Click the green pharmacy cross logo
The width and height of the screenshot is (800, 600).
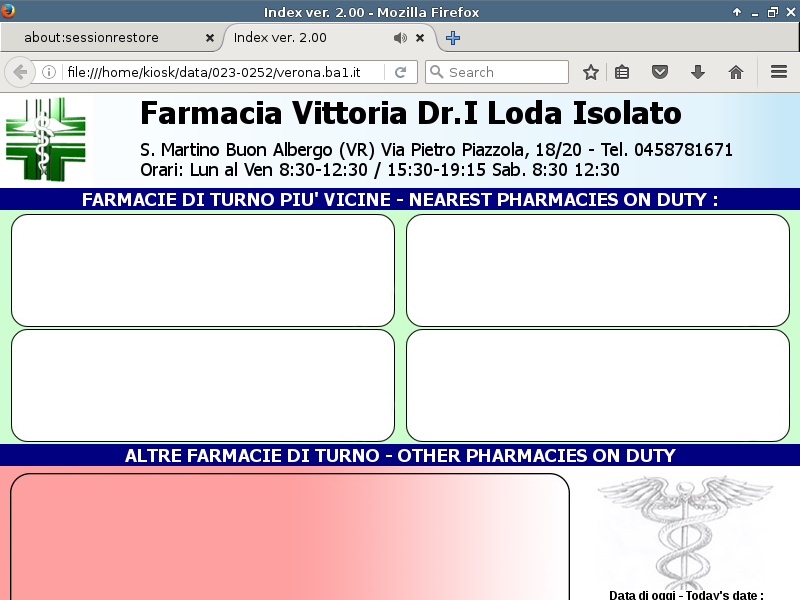point(46,139)
